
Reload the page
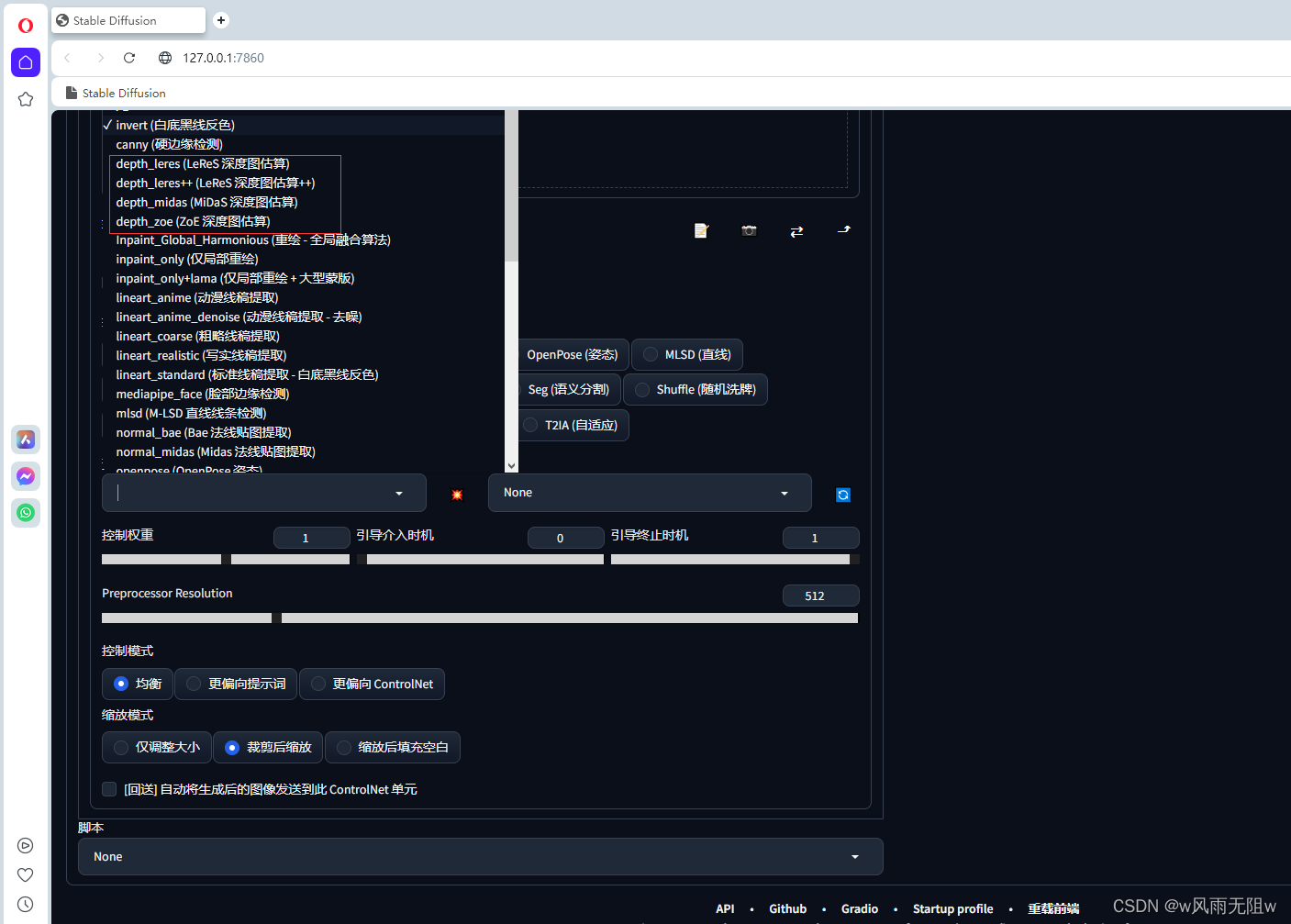click(129, 58)
